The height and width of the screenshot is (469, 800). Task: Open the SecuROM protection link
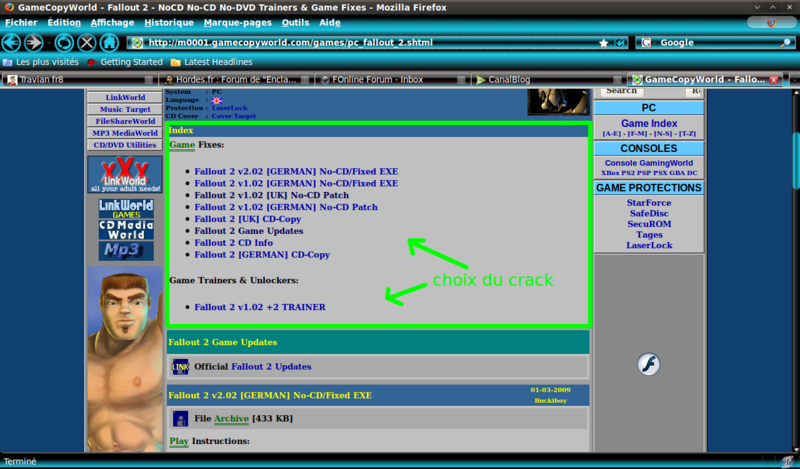click(x=649, y=224)
